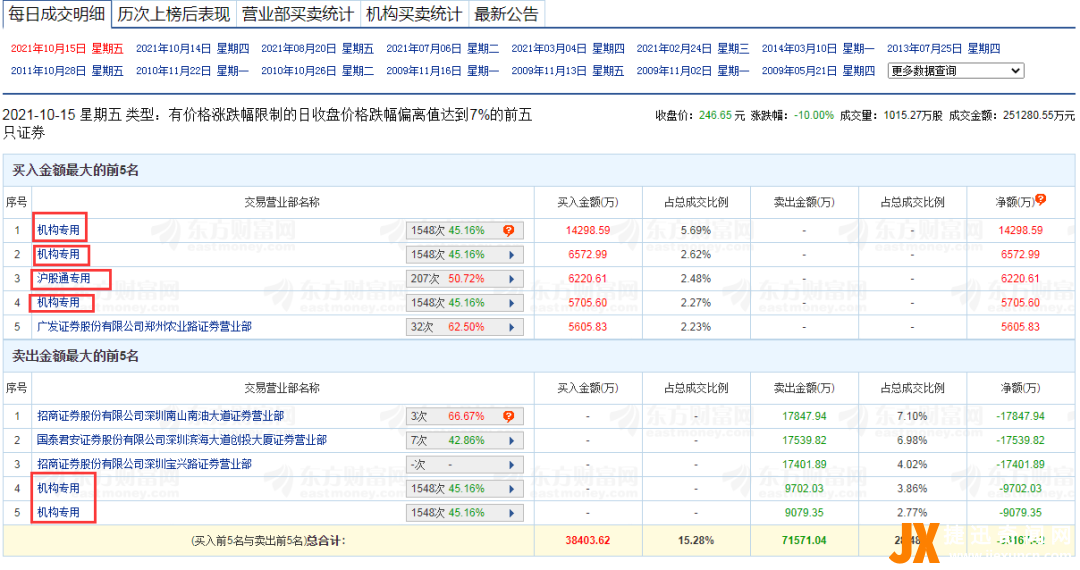
Task: Click the 7次 42.86% stats box
Action: pyautogui.click(x=464, y=441)
